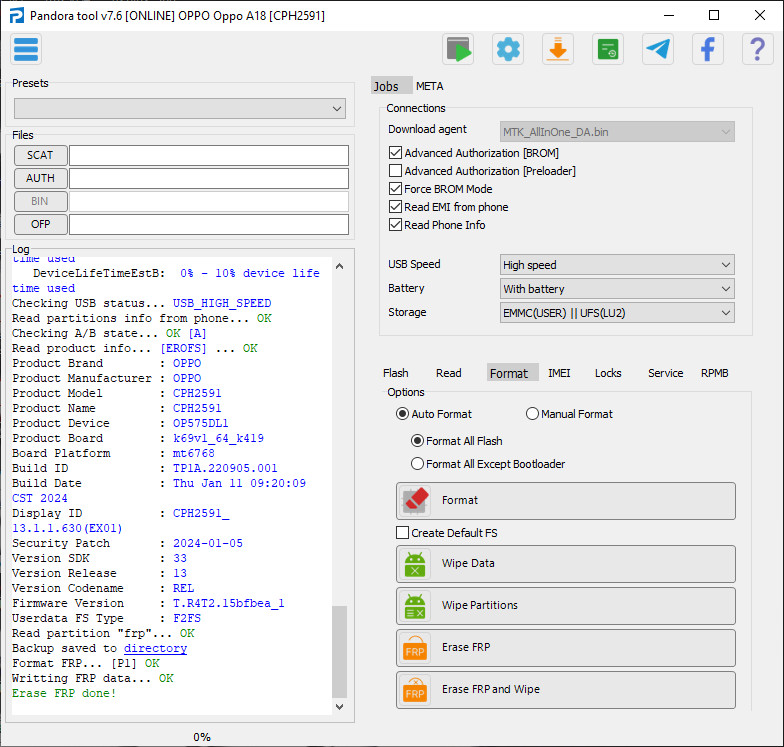Click the Android Wipe Data icon

tap(415, 564)
